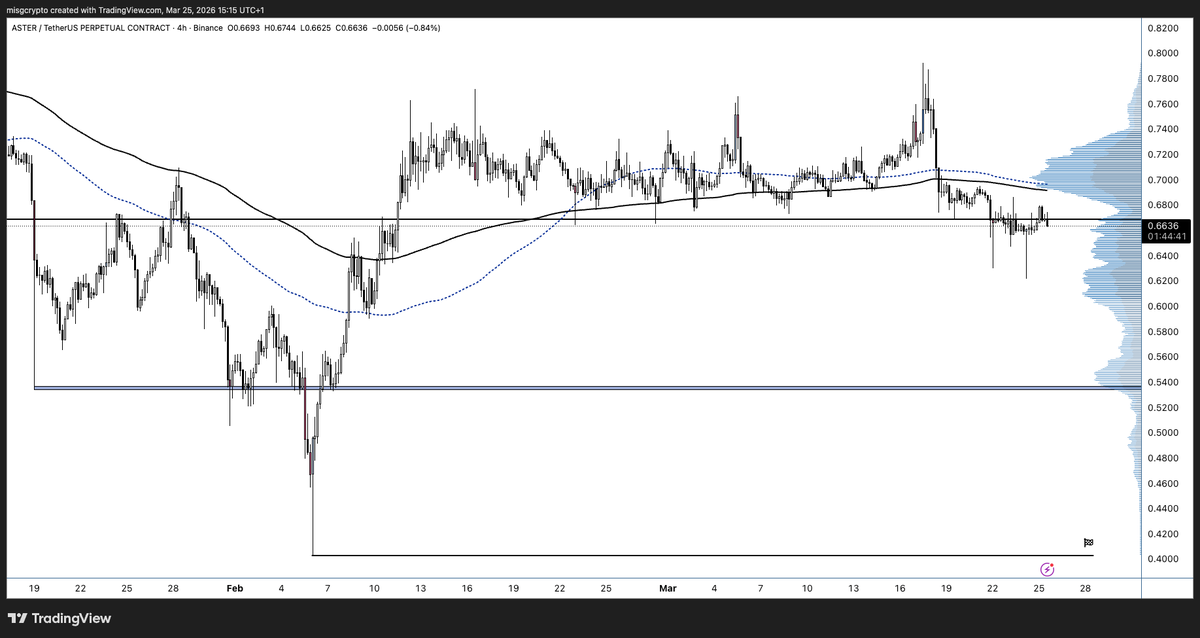1200x638 pixels.
Task: Select the current price label 0.6636
Action: click(x=1163, y=225)
